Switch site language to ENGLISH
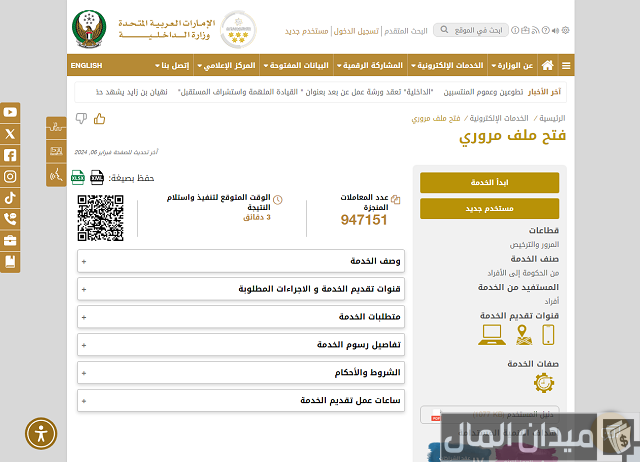Viewport: 640px width, 462px height. (86, 65)
